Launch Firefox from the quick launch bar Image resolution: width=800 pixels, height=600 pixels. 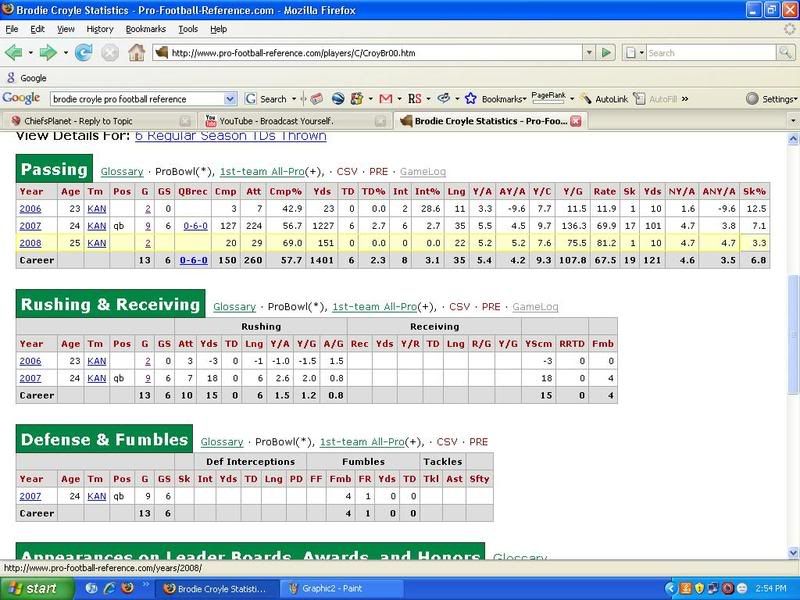[x=127, y=588]
